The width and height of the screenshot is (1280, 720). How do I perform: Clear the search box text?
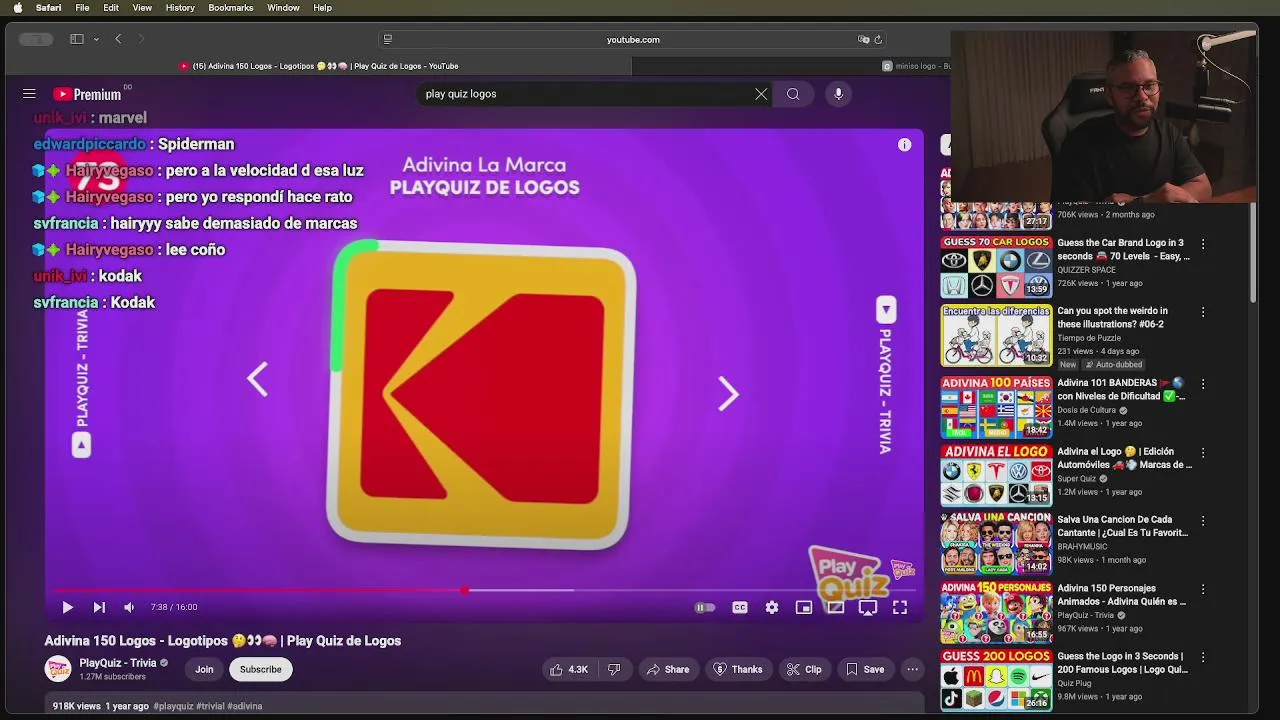pyautogui.click(x=761, y=94)
